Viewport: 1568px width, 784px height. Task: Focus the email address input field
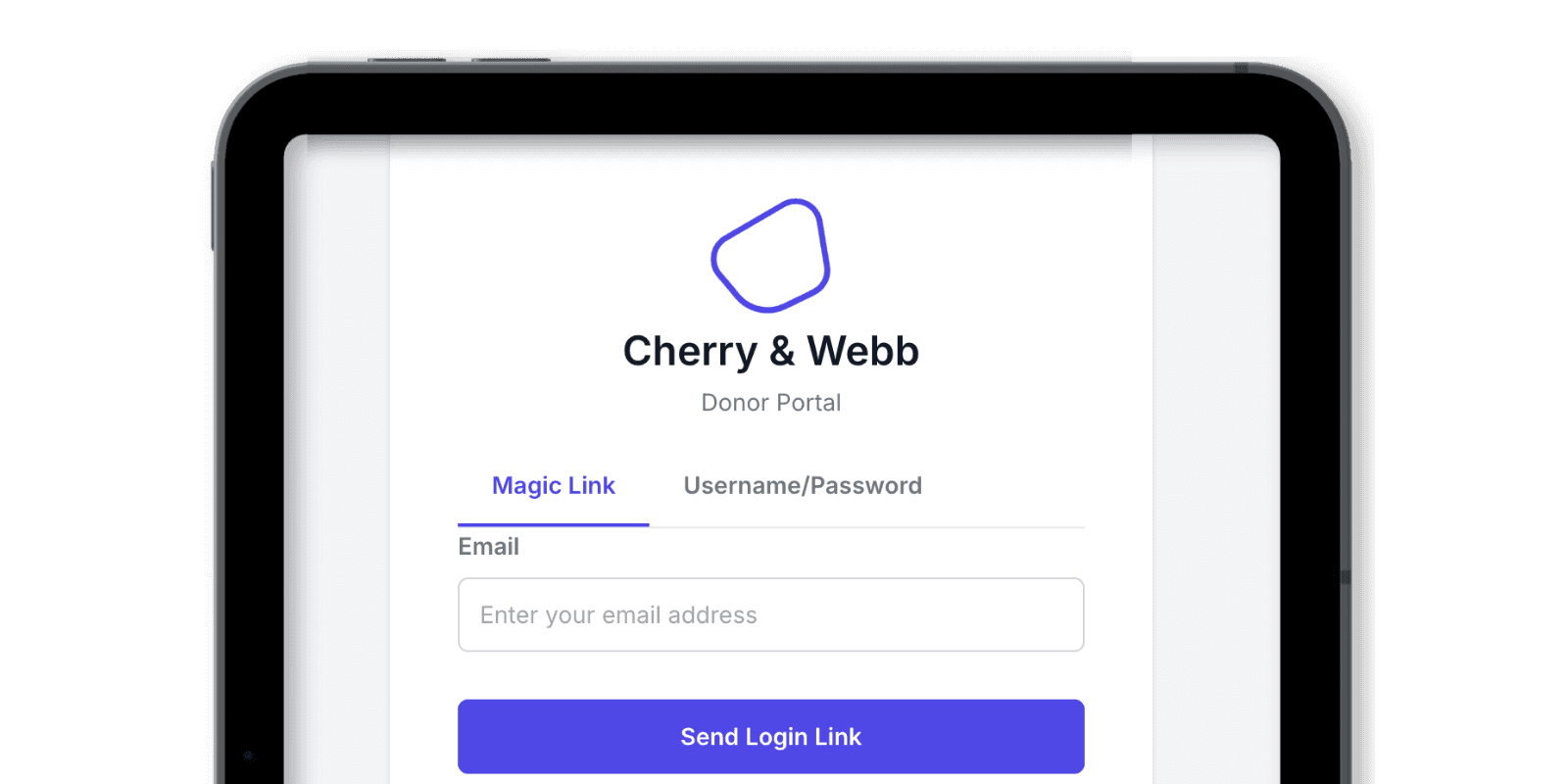[x=771, y=614]
